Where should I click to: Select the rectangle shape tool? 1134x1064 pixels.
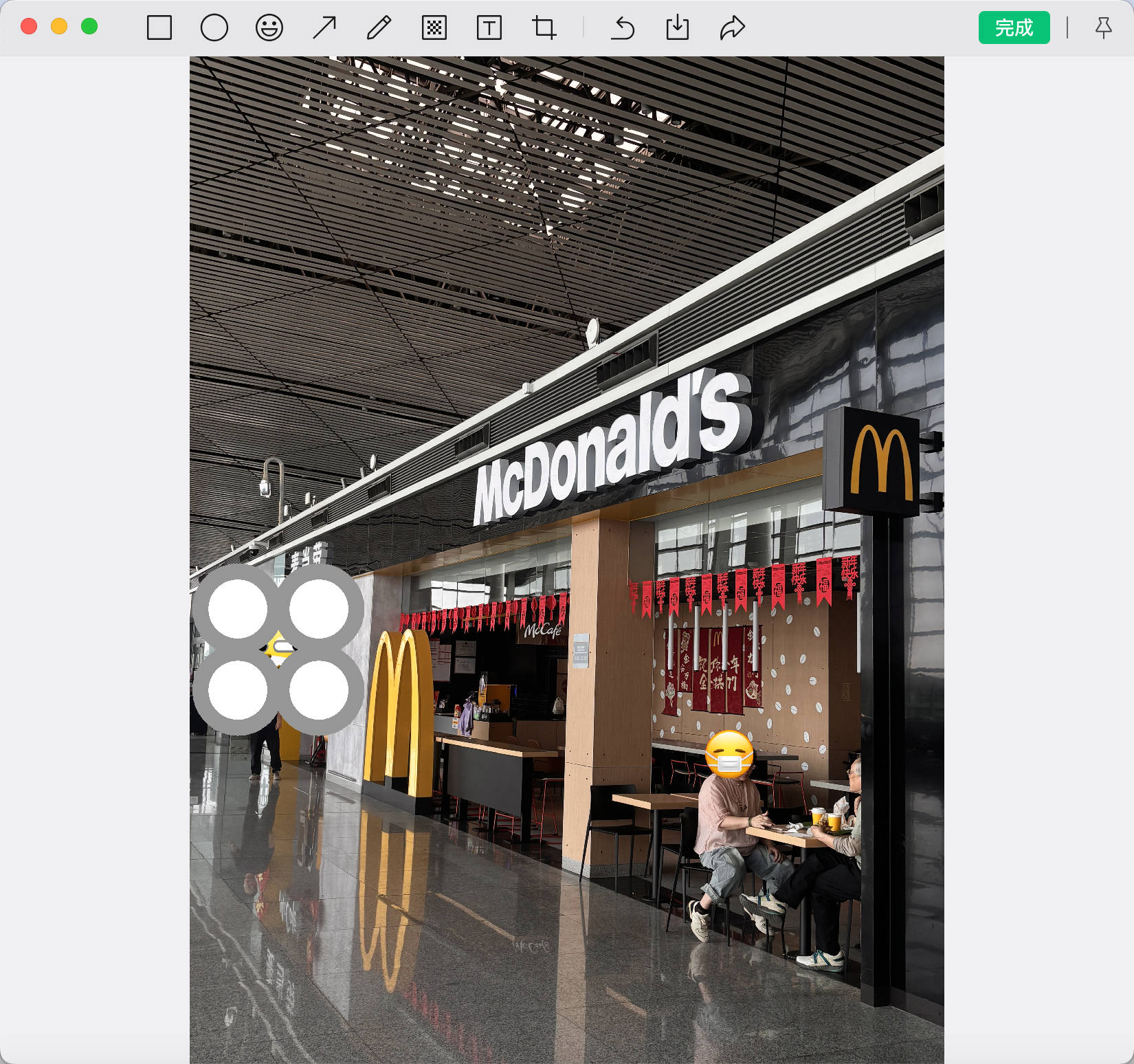click(x=159, y=28)
